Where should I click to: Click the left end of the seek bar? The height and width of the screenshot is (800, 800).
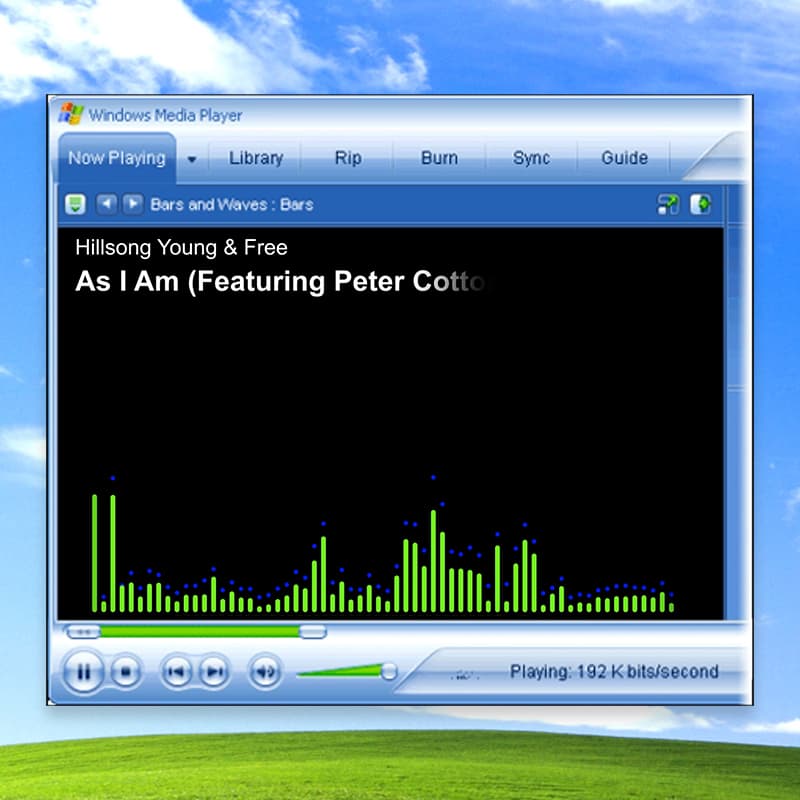point(84,633)
